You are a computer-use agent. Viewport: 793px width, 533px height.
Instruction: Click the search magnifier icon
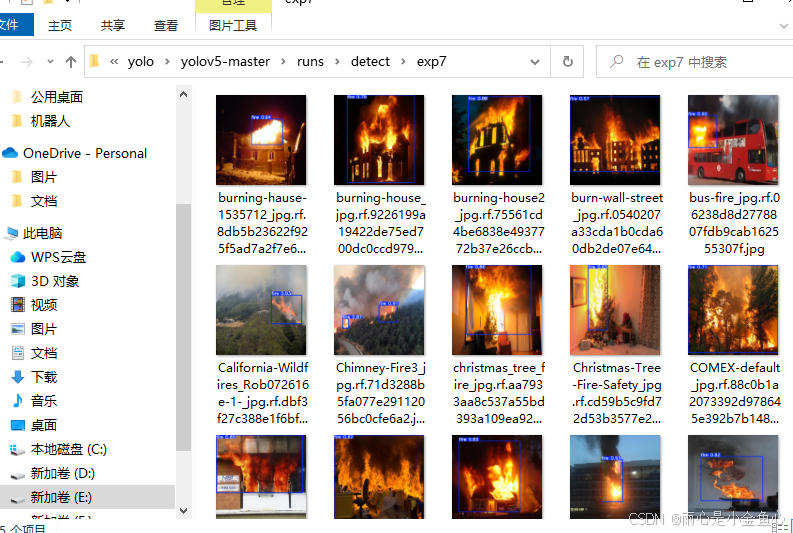click(616, 62)
